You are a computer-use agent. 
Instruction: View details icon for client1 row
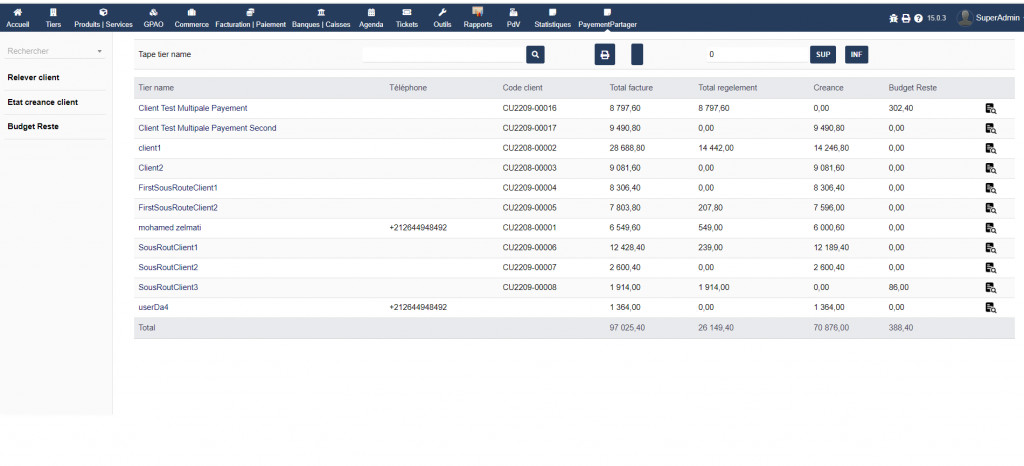pyautogui.click(x=990, y=148)
